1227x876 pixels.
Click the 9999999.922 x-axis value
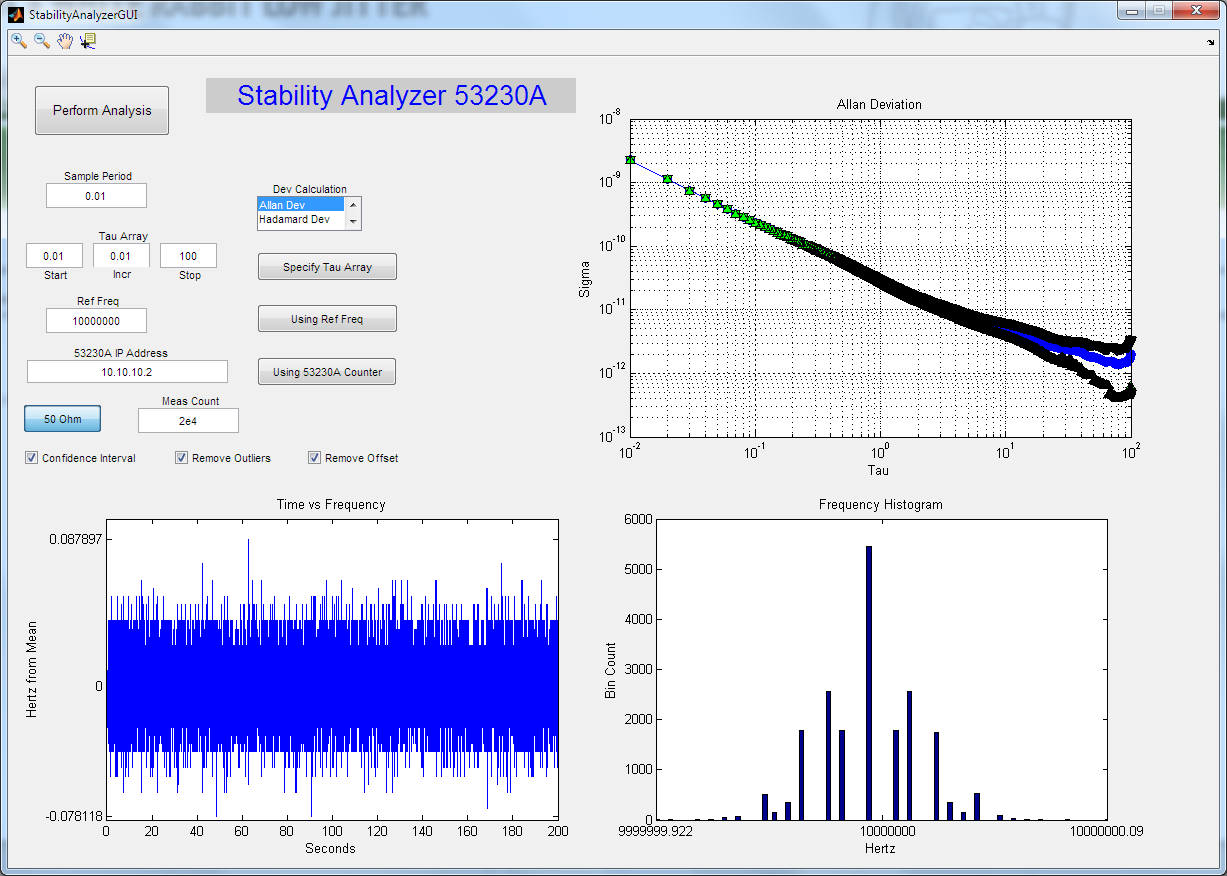[655, 830]
